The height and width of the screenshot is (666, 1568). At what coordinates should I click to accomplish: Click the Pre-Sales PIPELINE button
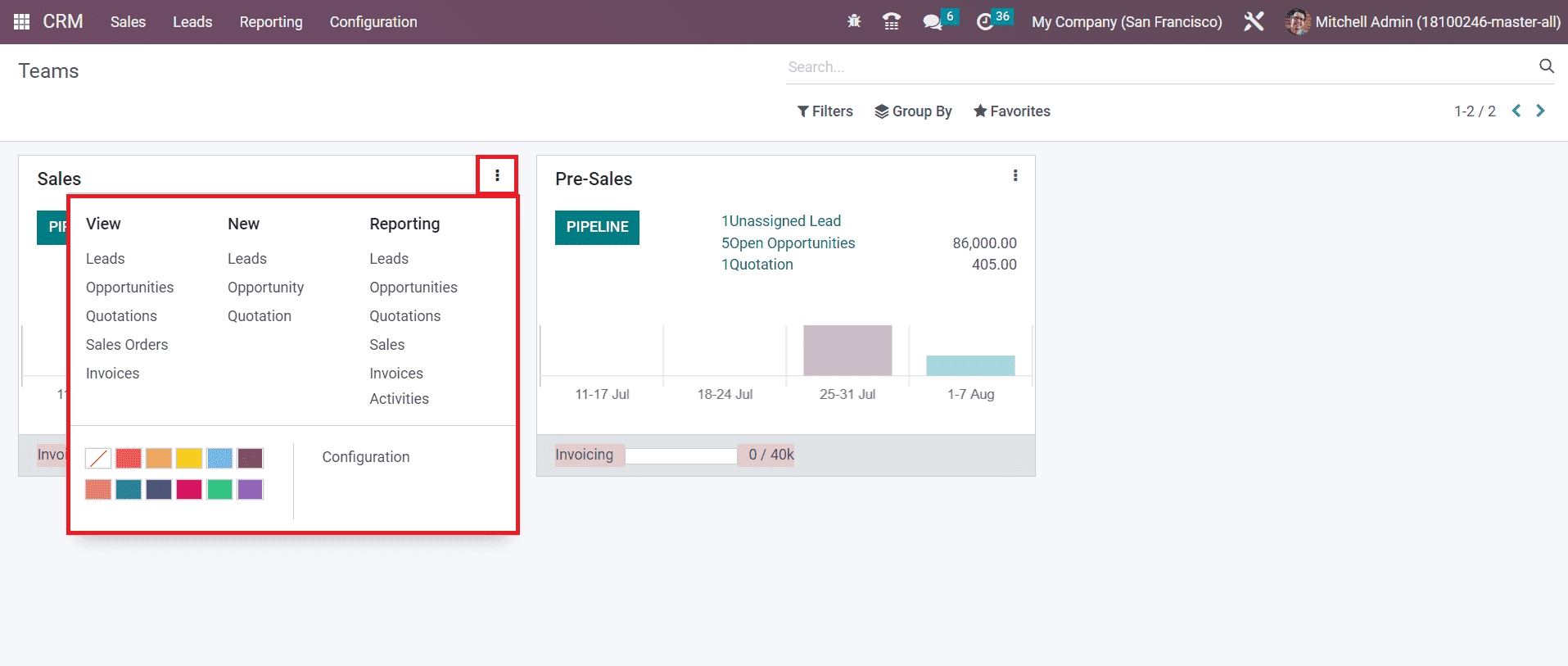click(597, 227)
